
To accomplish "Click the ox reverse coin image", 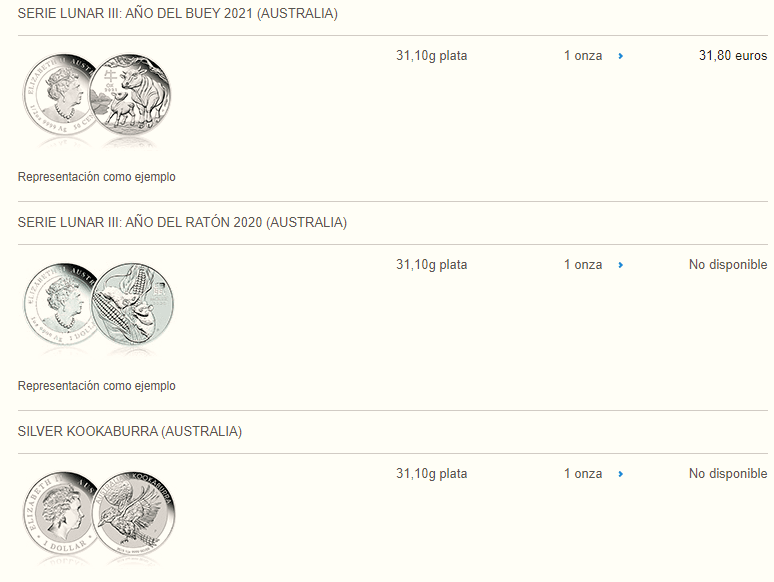I will point(132,95).
